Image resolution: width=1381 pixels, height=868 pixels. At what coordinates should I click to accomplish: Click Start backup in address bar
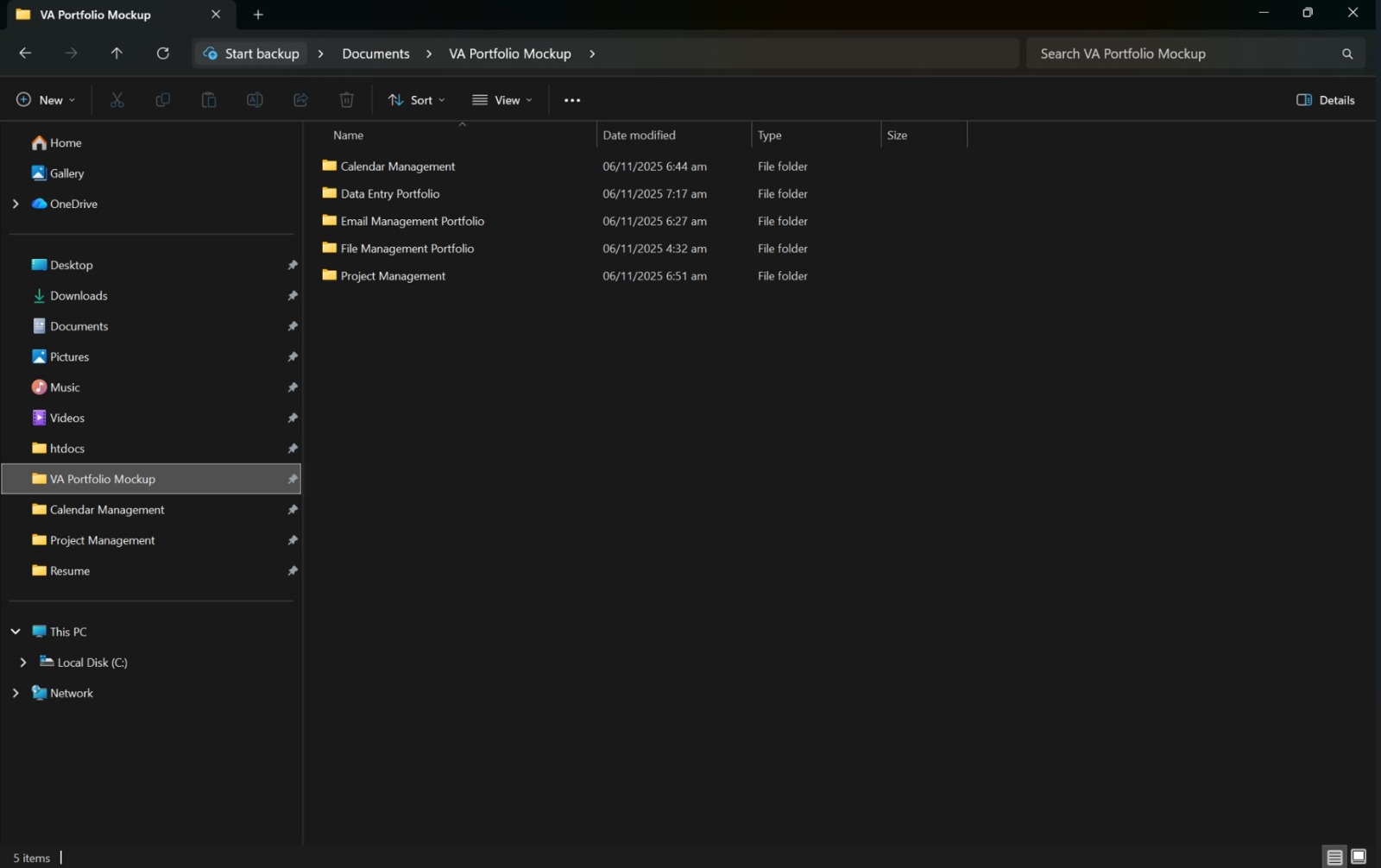251,53
